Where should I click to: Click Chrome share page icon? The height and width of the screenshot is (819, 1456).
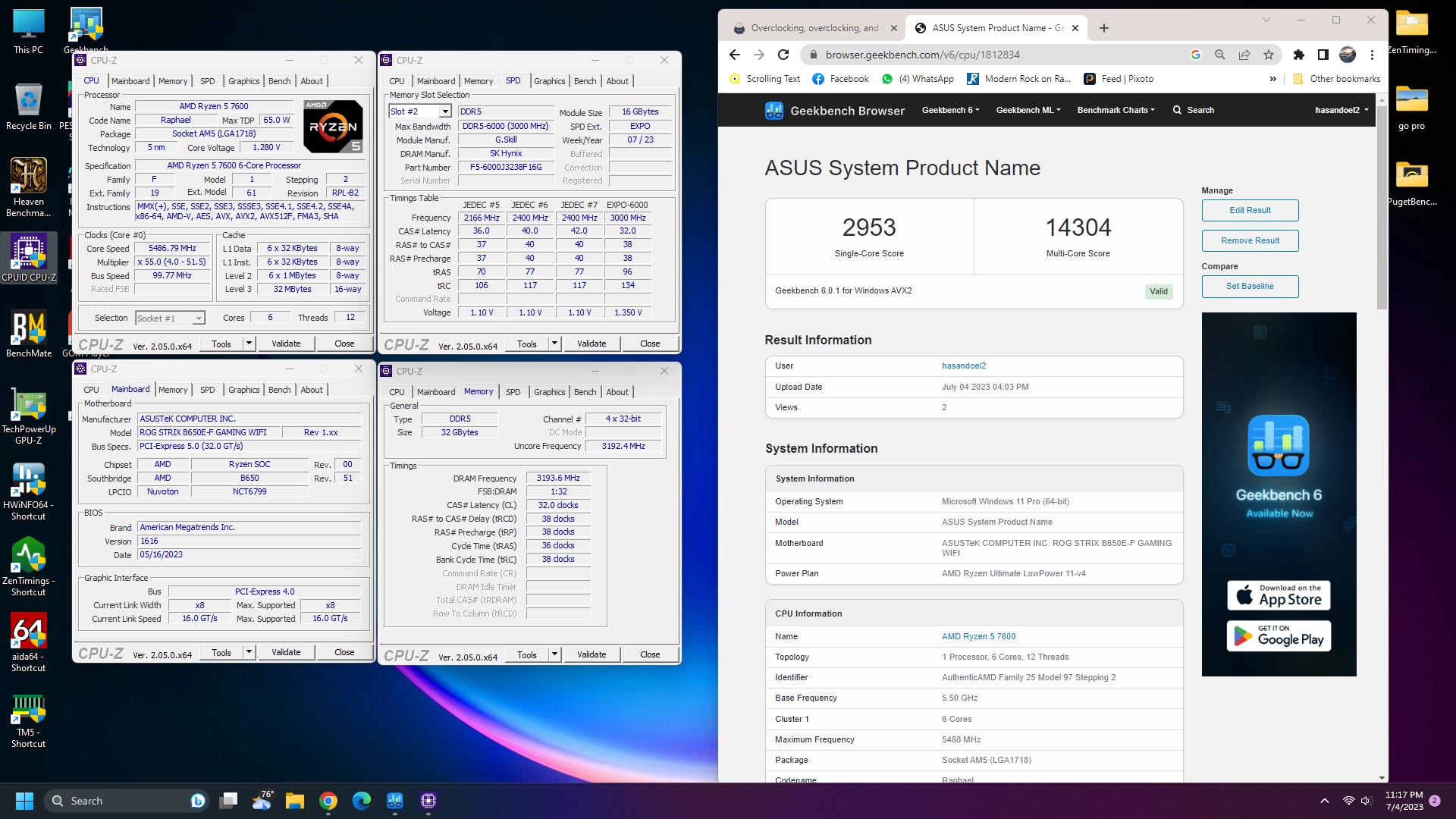point(1244,55)
